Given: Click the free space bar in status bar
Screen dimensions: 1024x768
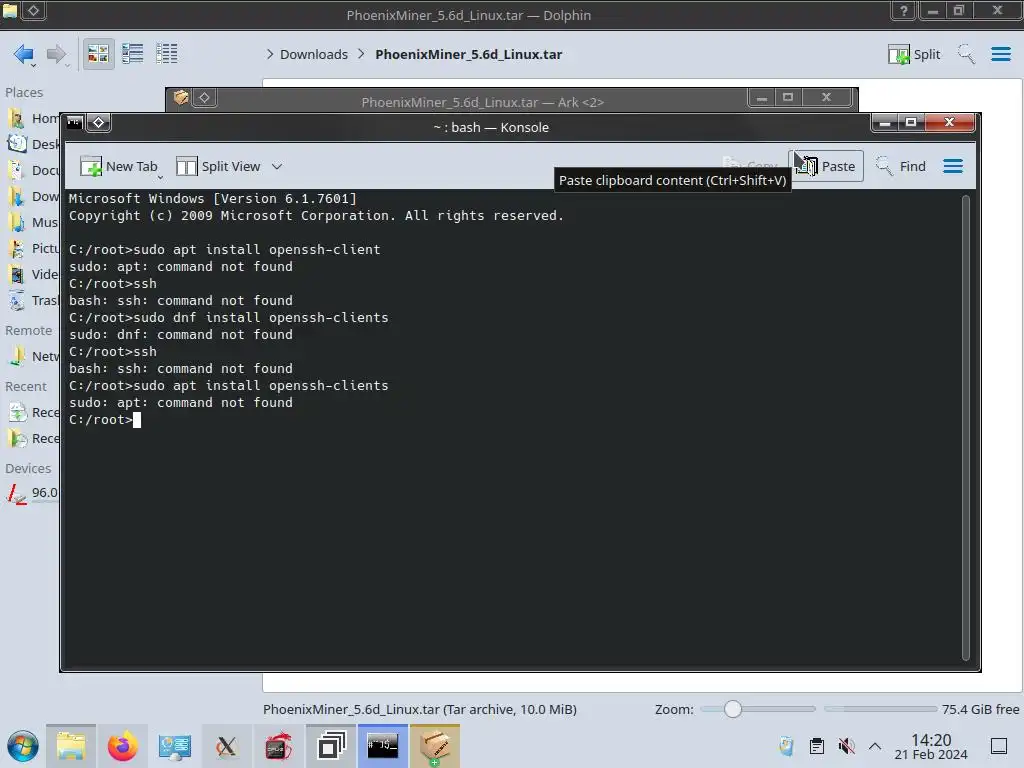Looking at the screenshot, I should [x=880, y=709].
